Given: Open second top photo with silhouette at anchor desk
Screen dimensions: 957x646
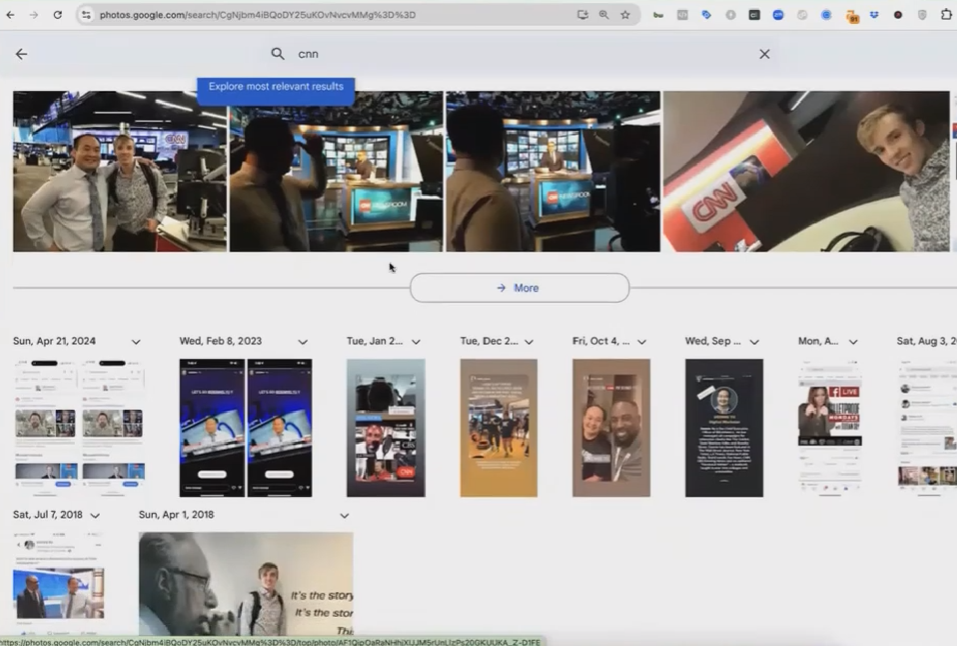Looking at the screenshot, I should tap(336, 172).
